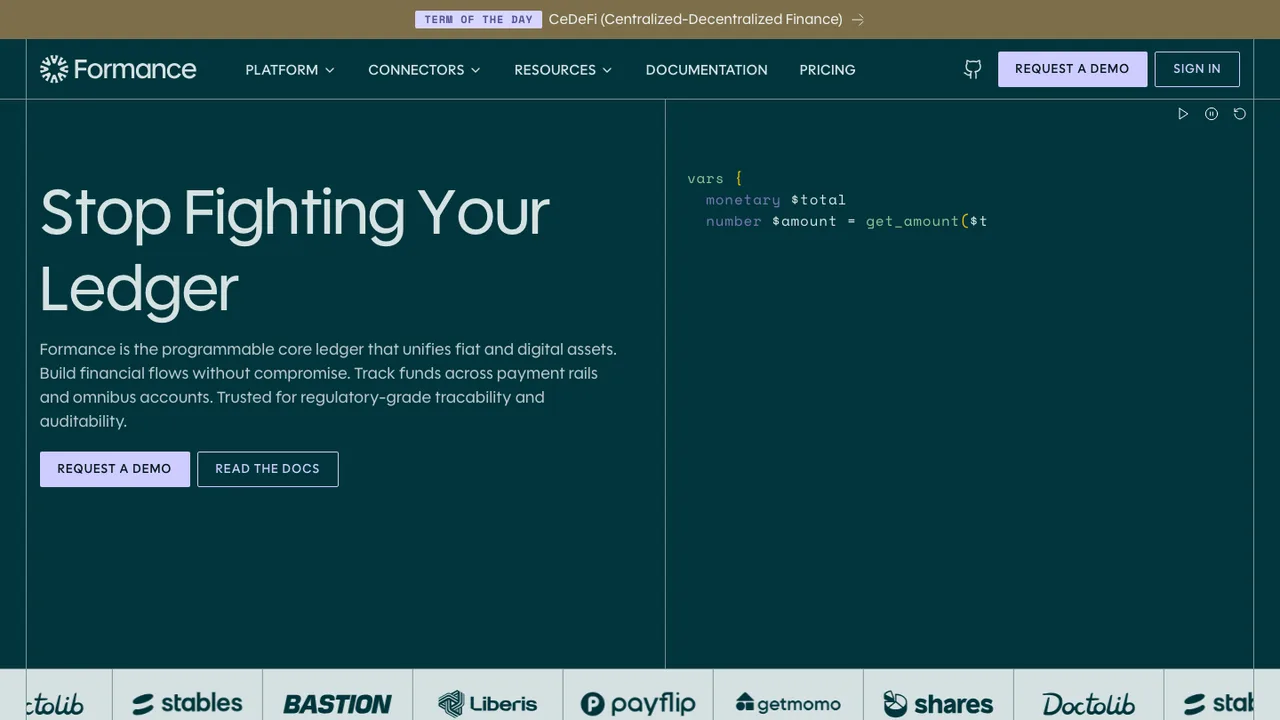Open the Documentation page
Viewport: 1280px width, 720px height.
(x=707, y=70)
